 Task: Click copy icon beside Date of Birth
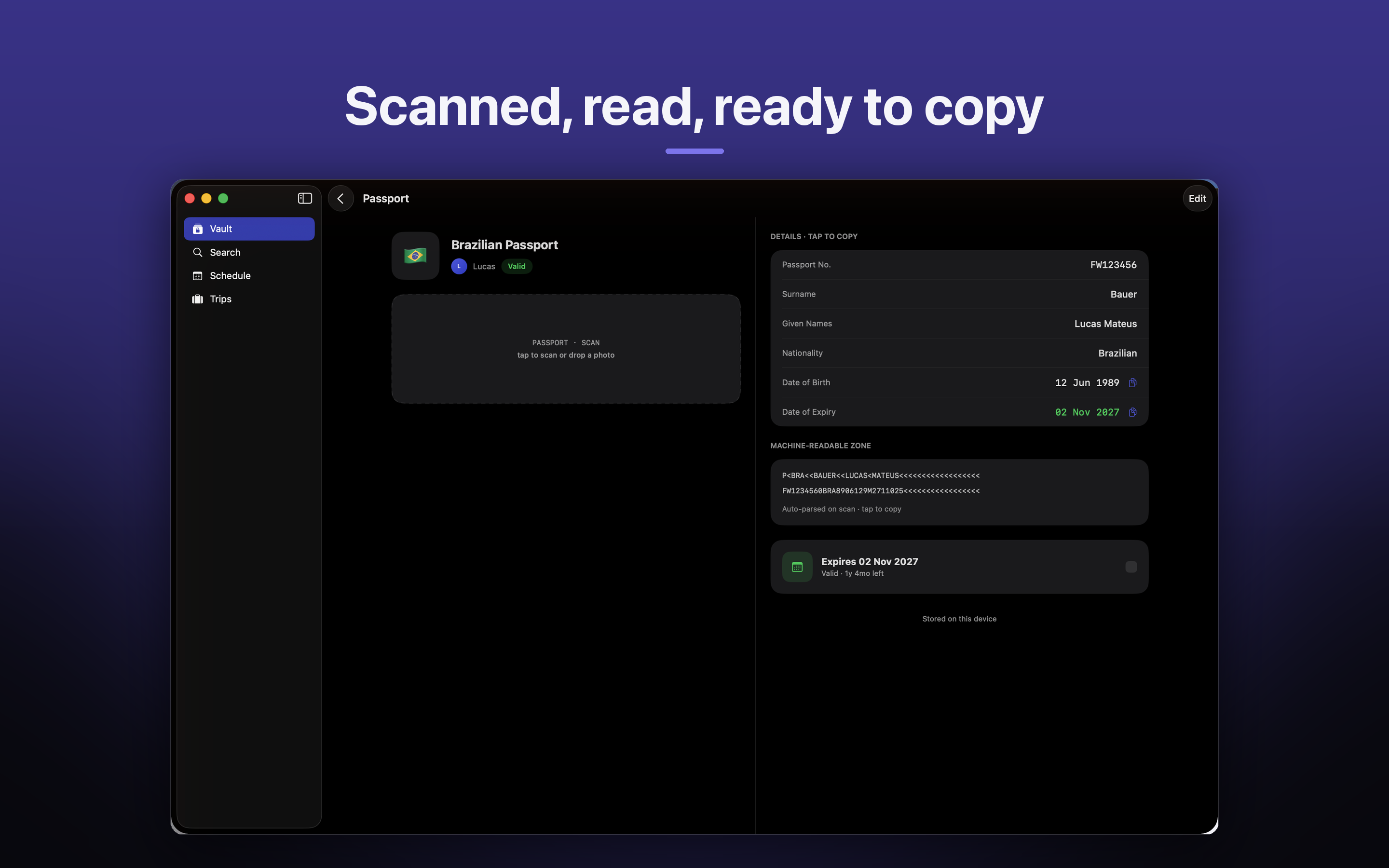[1132, 382]
